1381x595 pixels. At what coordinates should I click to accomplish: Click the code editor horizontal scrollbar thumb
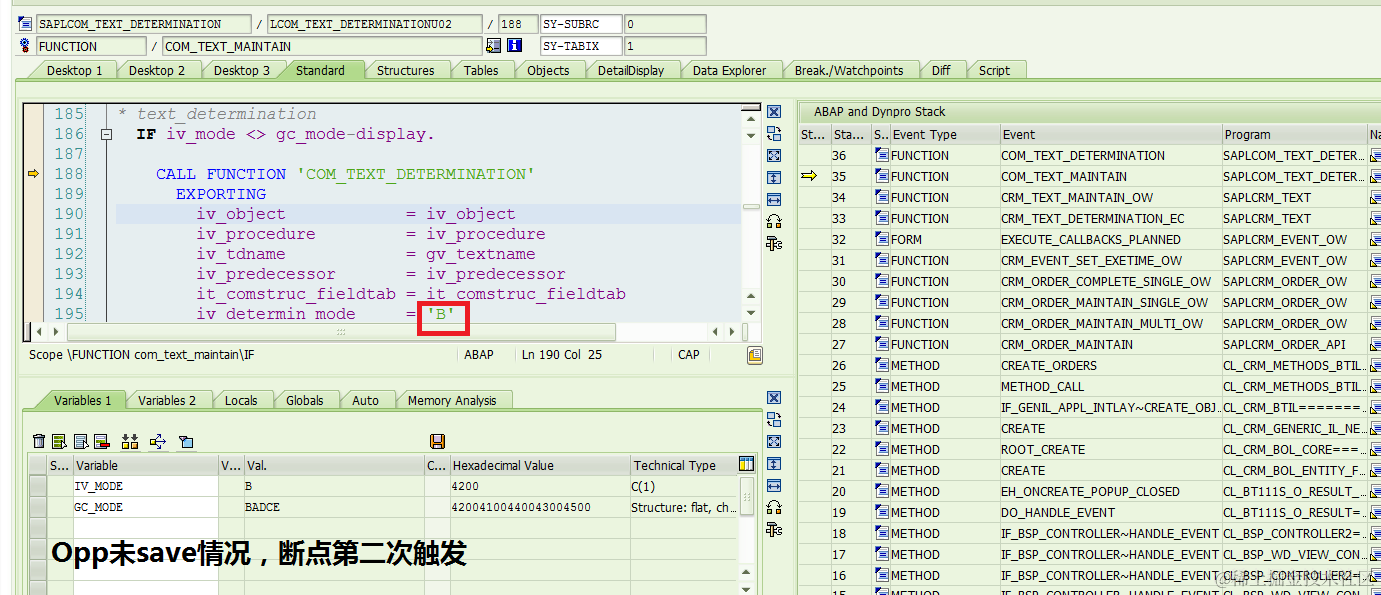(x=343, y=331)
